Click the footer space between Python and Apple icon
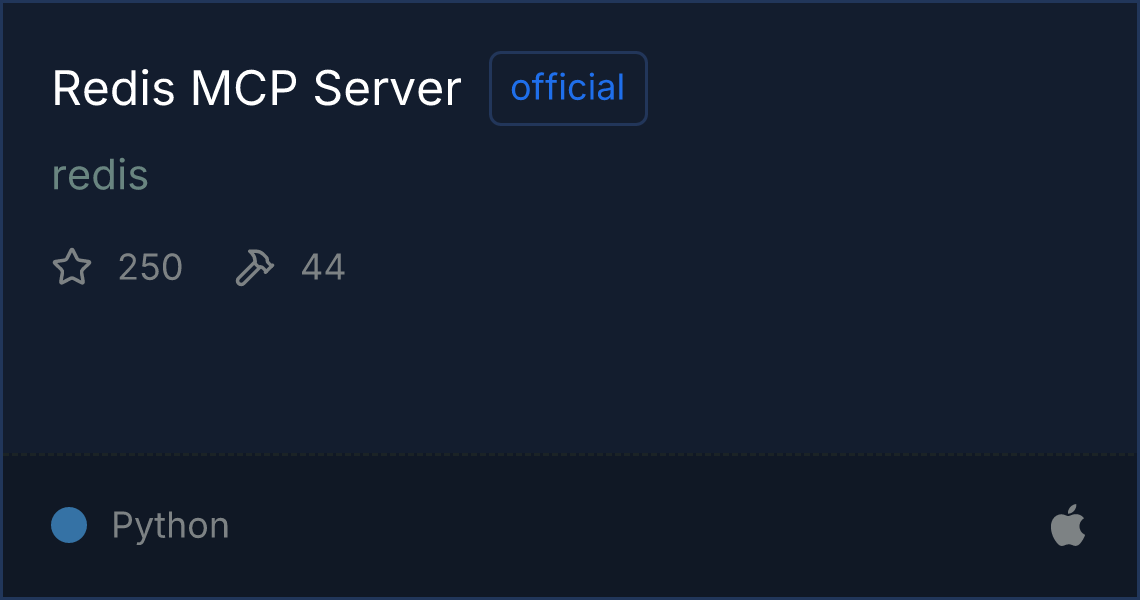Image resolution: width=1140 pixels, height=600 pixels. (x=640, y=527)
